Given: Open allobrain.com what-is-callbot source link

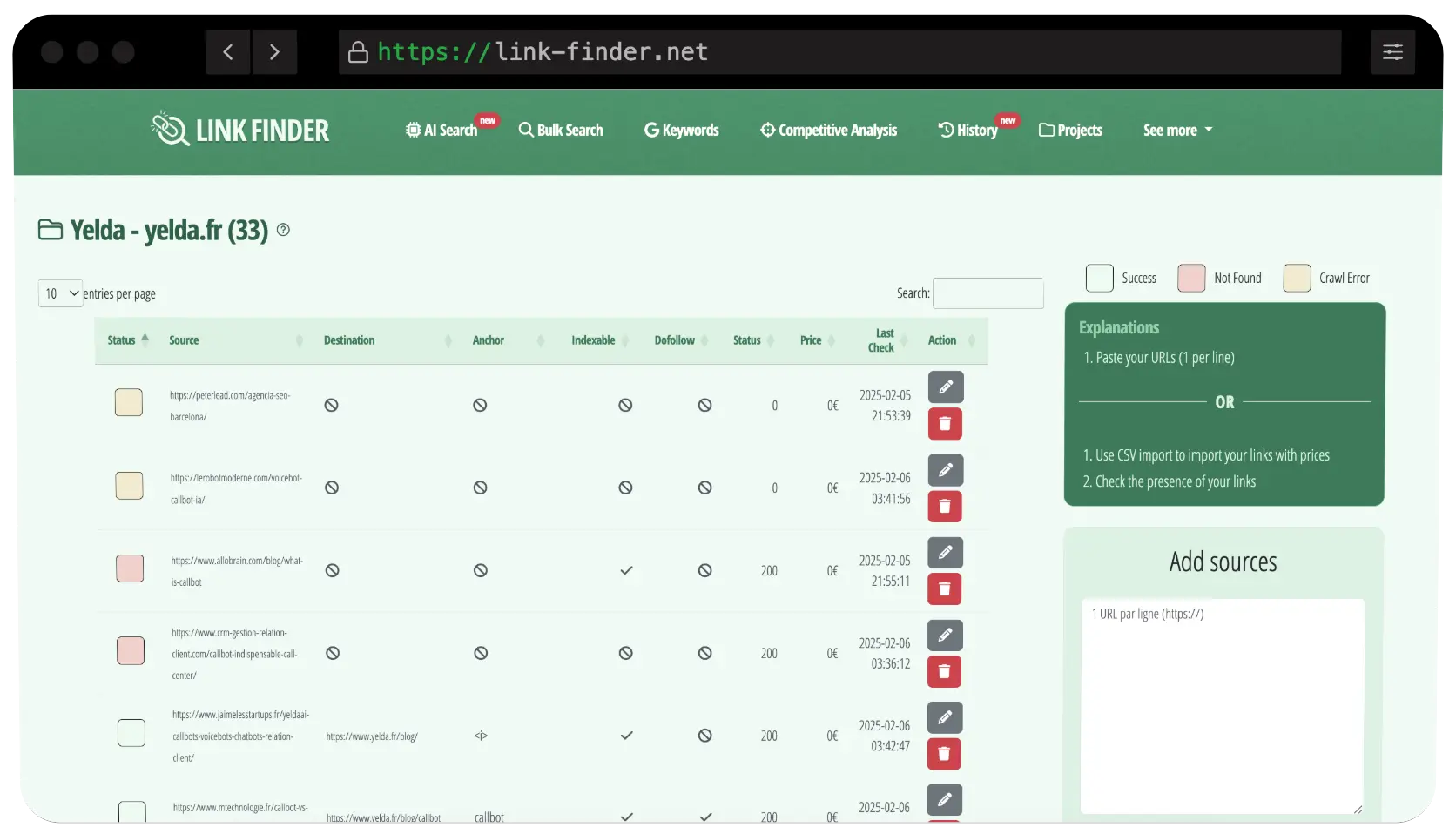Looking at the screenshot, I should click(x=237, y=571).
